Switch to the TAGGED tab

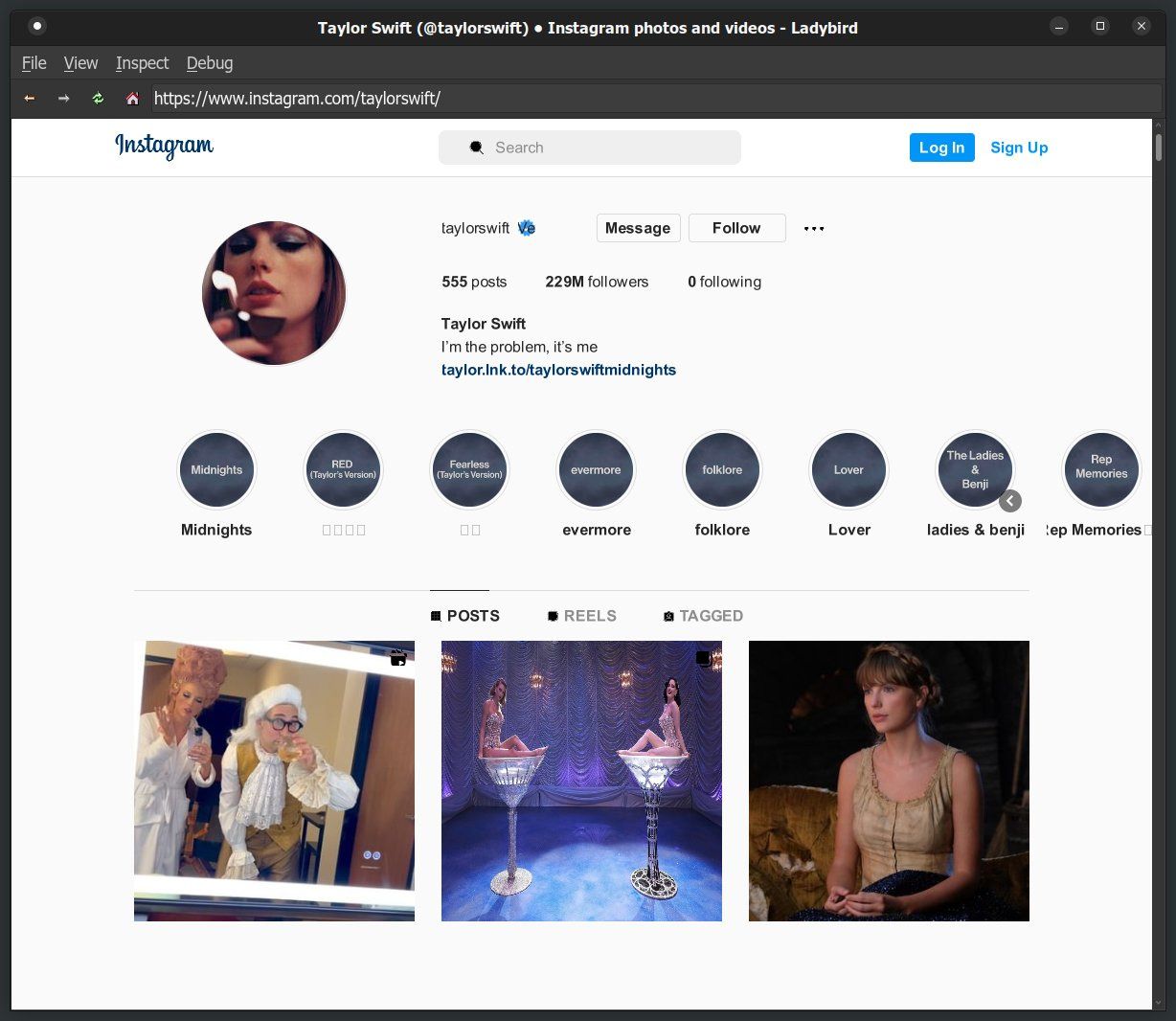704,616
